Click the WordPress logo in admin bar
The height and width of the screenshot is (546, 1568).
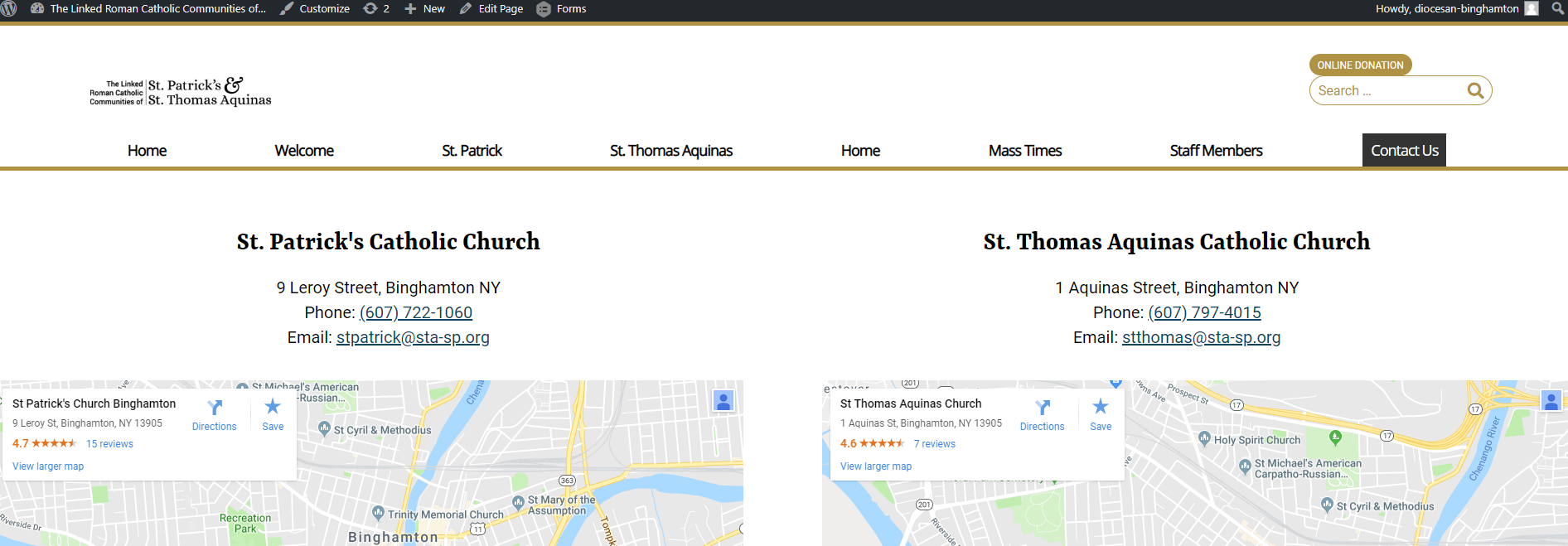tap(9, 9)
